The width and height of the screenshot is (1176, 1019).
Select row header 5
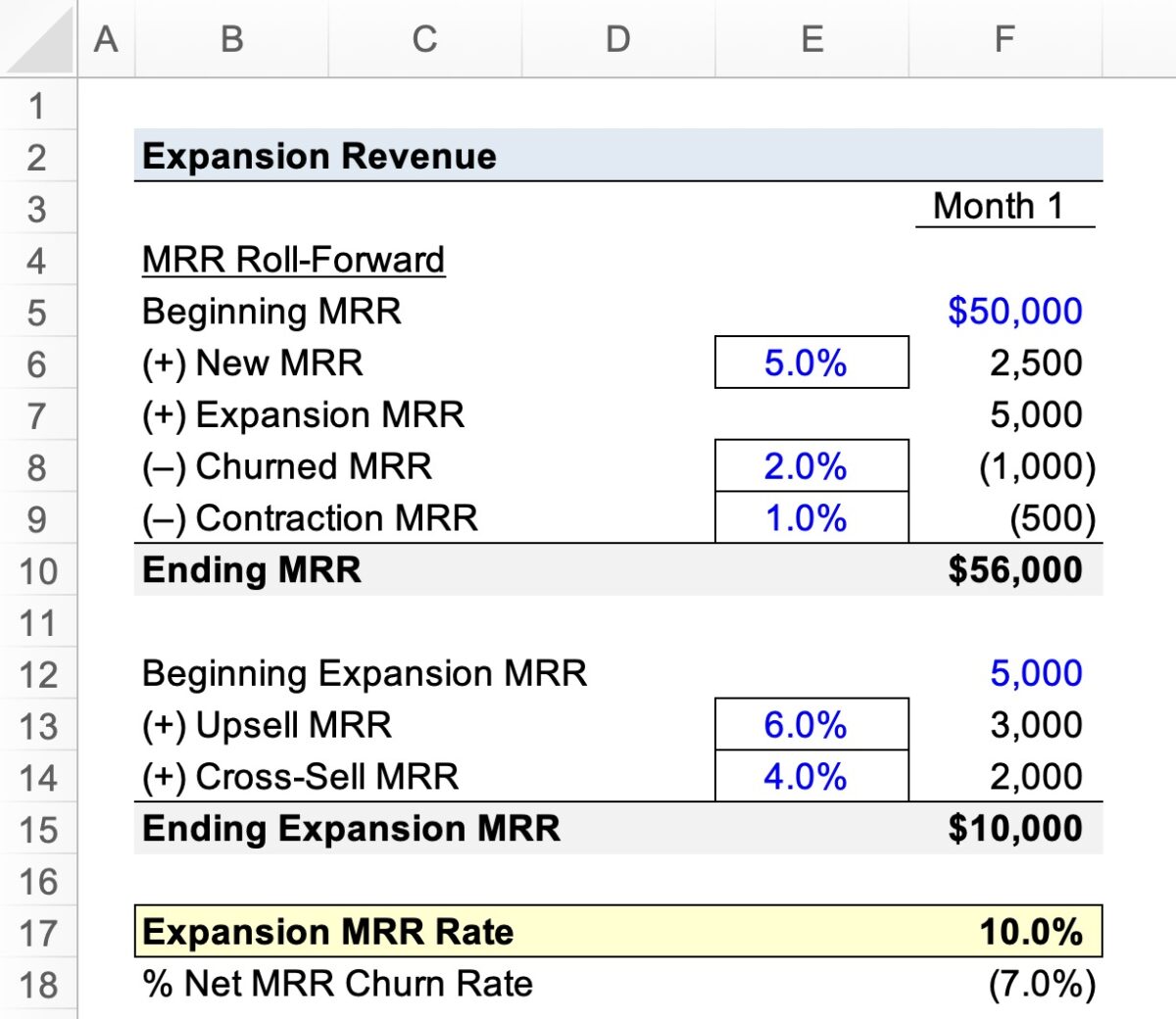[x=38, y=312]
